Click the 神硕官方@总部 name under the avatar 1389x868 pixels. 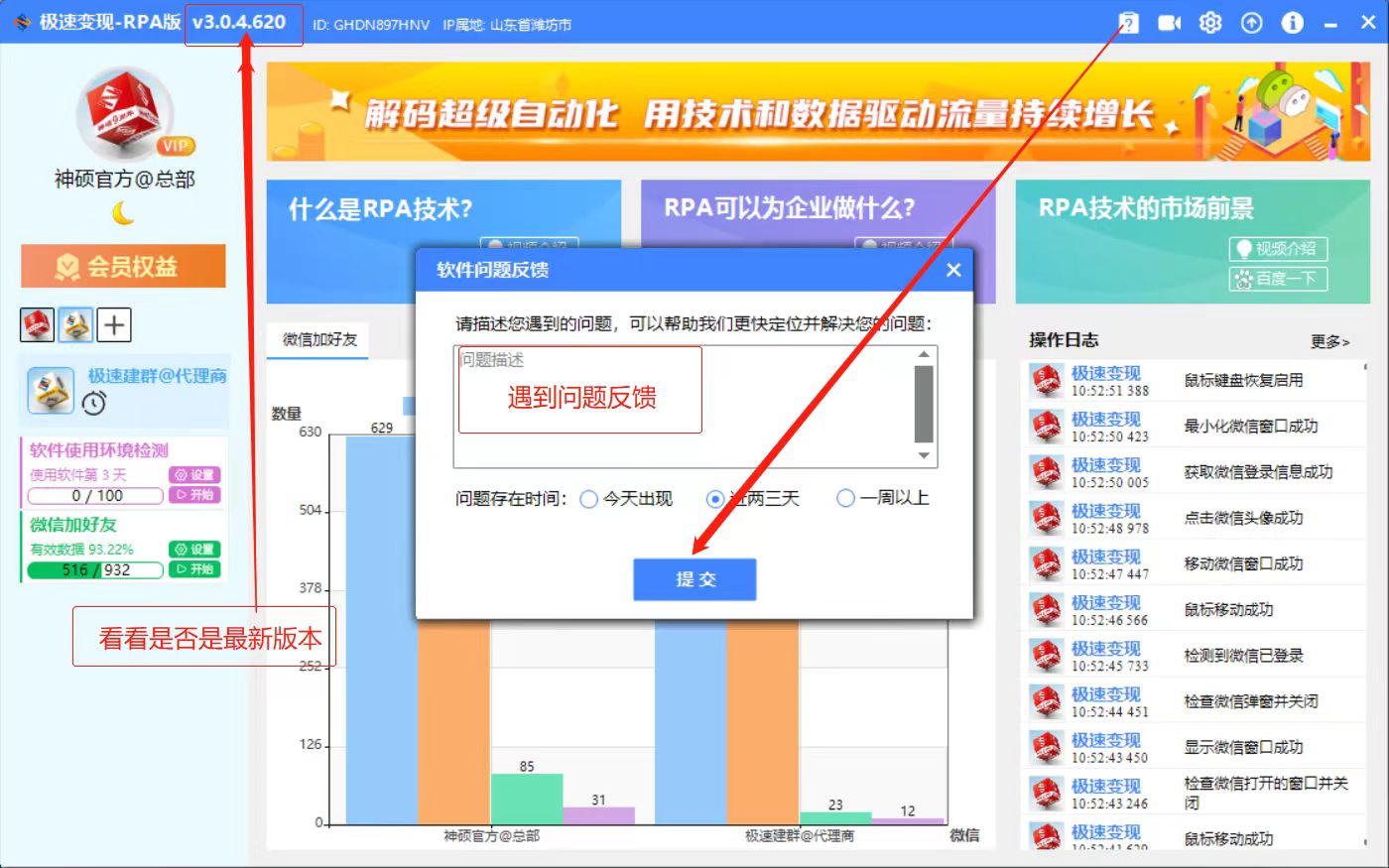[124, 180]
